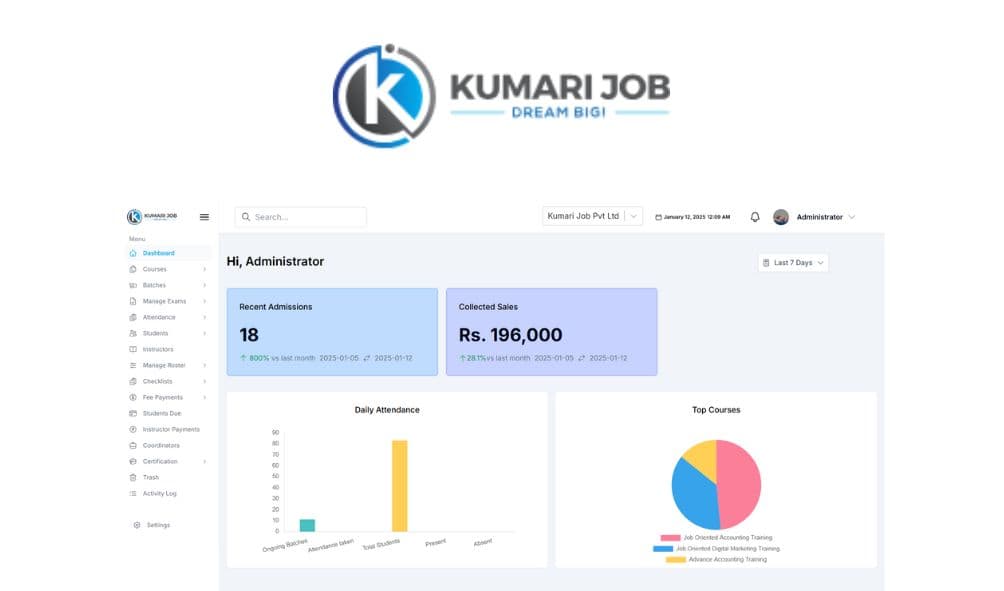The width and height of the screenshot is (1004, 591).
Task: Open notifications bell icon
Action: pos(755,217)
